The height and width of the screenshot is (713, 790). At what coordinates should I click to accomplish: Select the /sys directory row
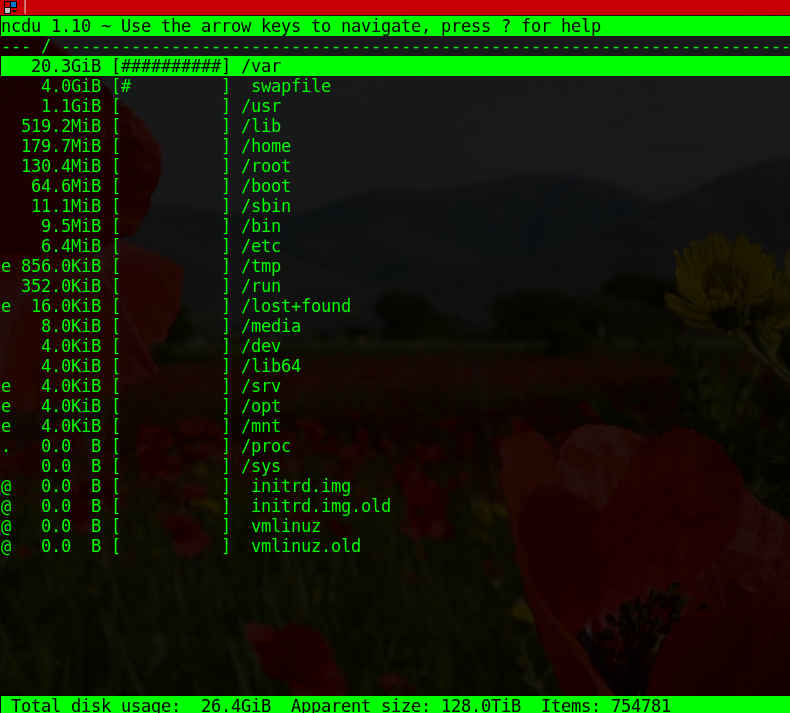click(395, 466)
